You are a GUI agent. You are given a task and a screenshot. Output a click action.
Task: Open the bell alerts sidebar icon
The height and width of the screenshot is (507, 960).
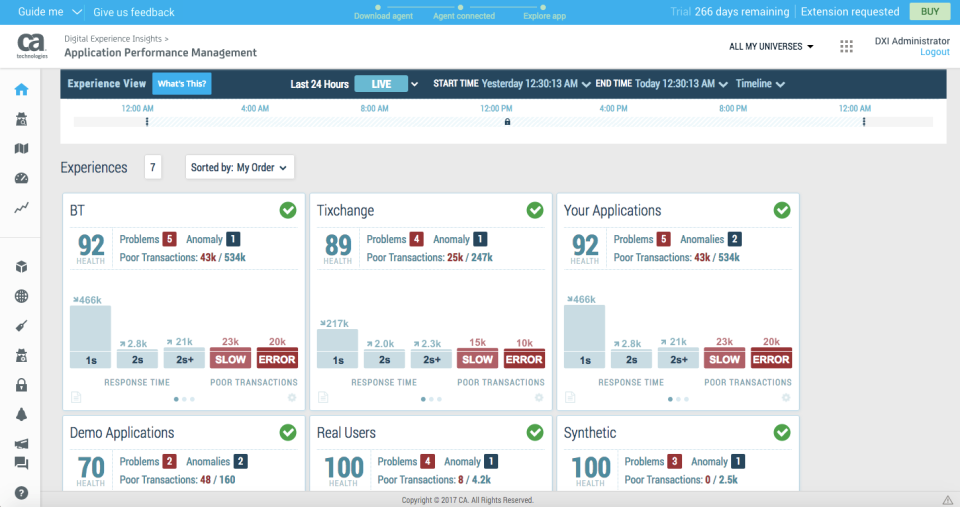21,415
